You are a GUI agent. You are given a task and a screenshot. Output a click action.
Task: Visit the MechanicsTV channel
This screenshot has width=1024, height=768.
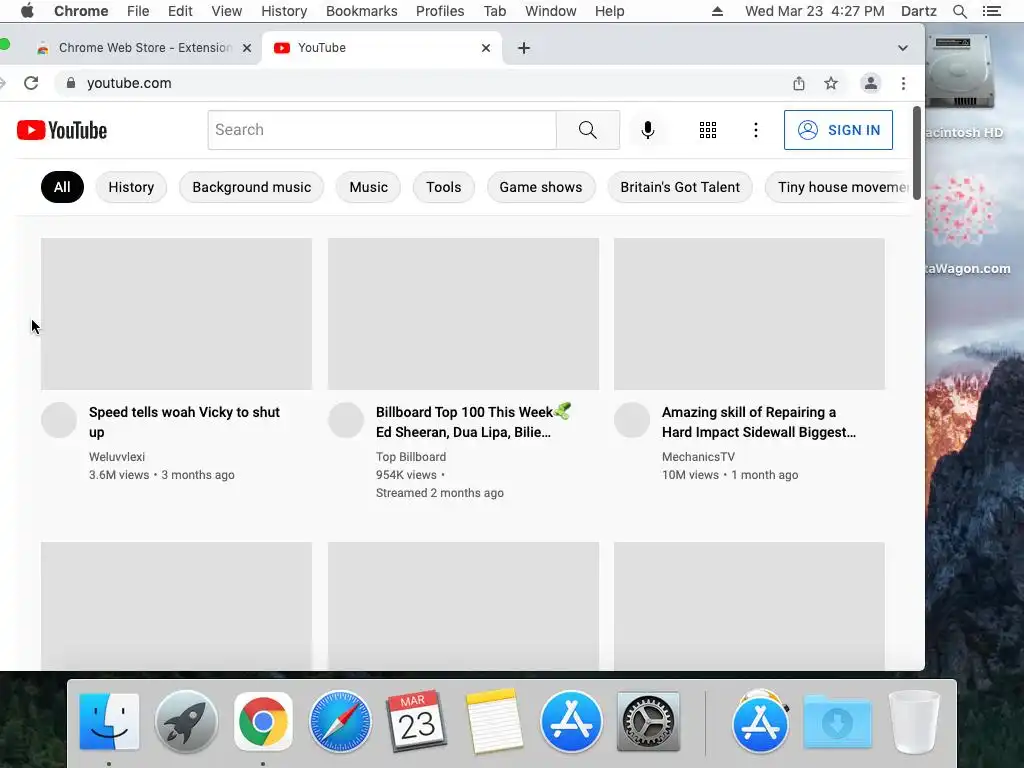698,456
